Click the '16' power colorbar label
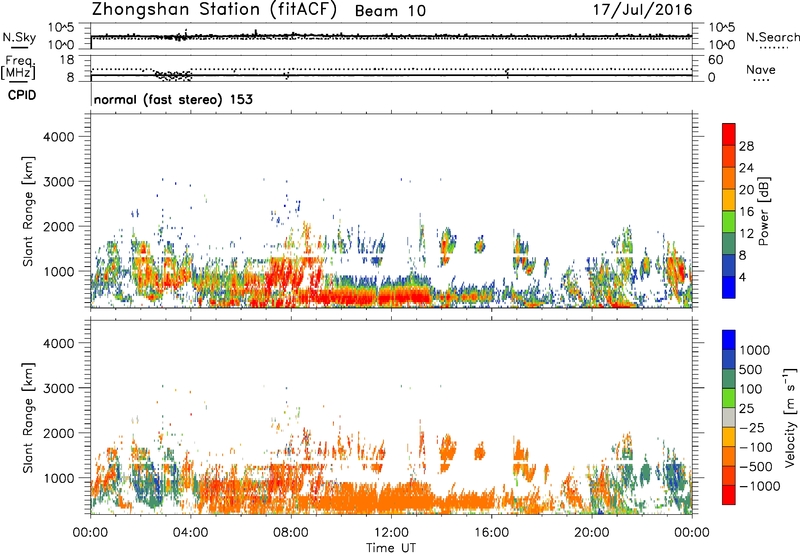 (x=746, y=212)
